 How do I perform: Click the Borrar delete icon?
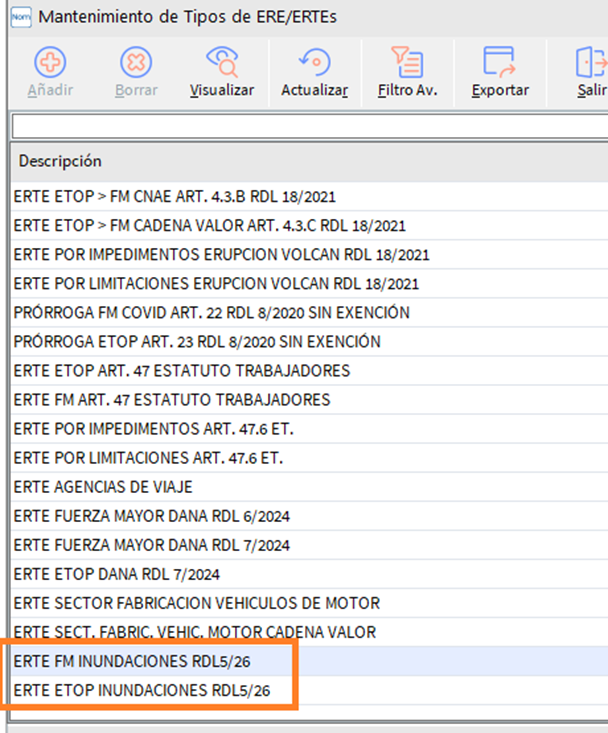pos(136,64)
